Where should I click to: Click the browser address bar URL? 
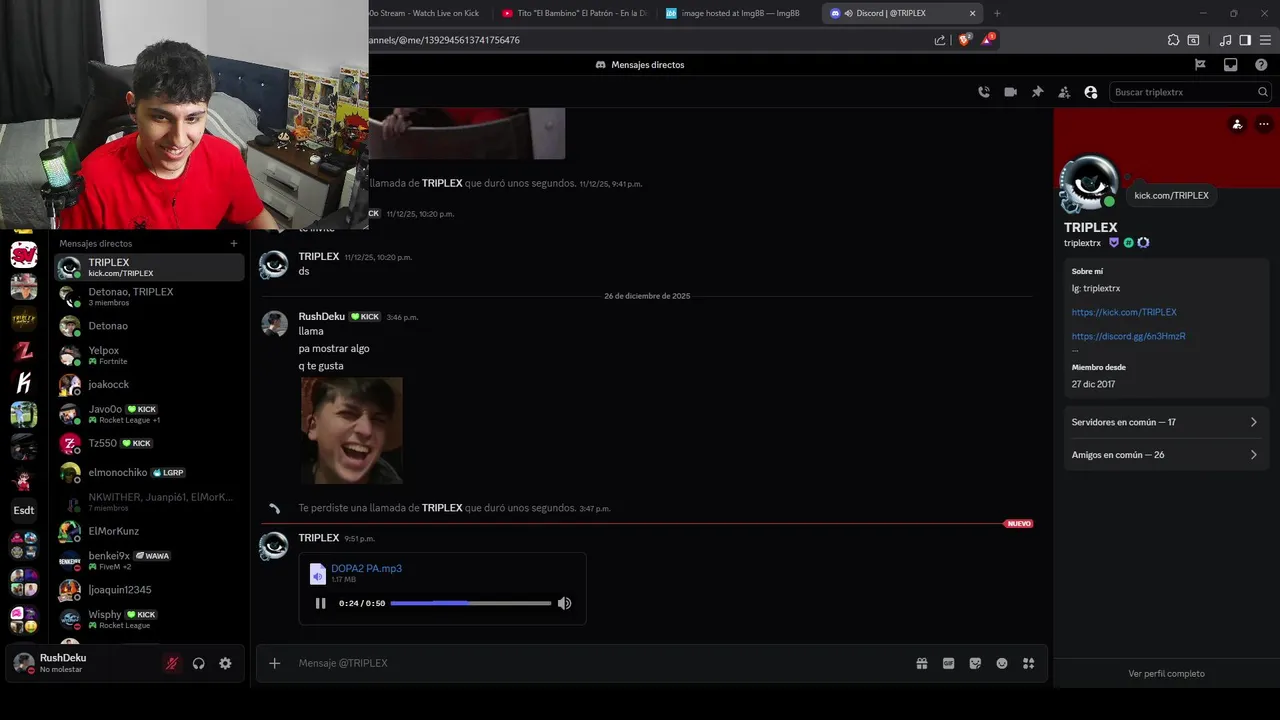click(444, 40)
